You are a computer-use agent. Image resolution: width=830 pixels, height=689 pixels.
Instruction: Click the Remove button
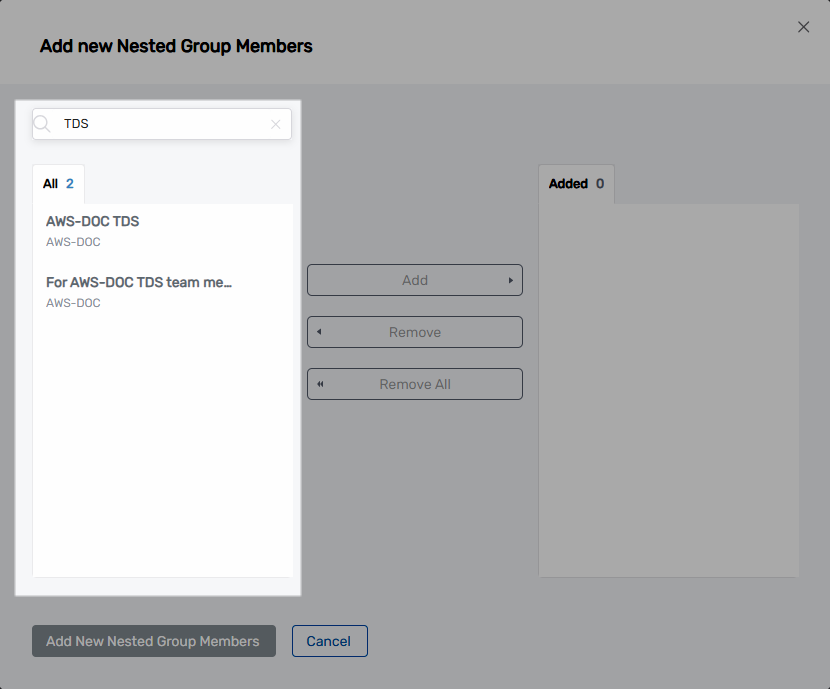tap(414, 331)
